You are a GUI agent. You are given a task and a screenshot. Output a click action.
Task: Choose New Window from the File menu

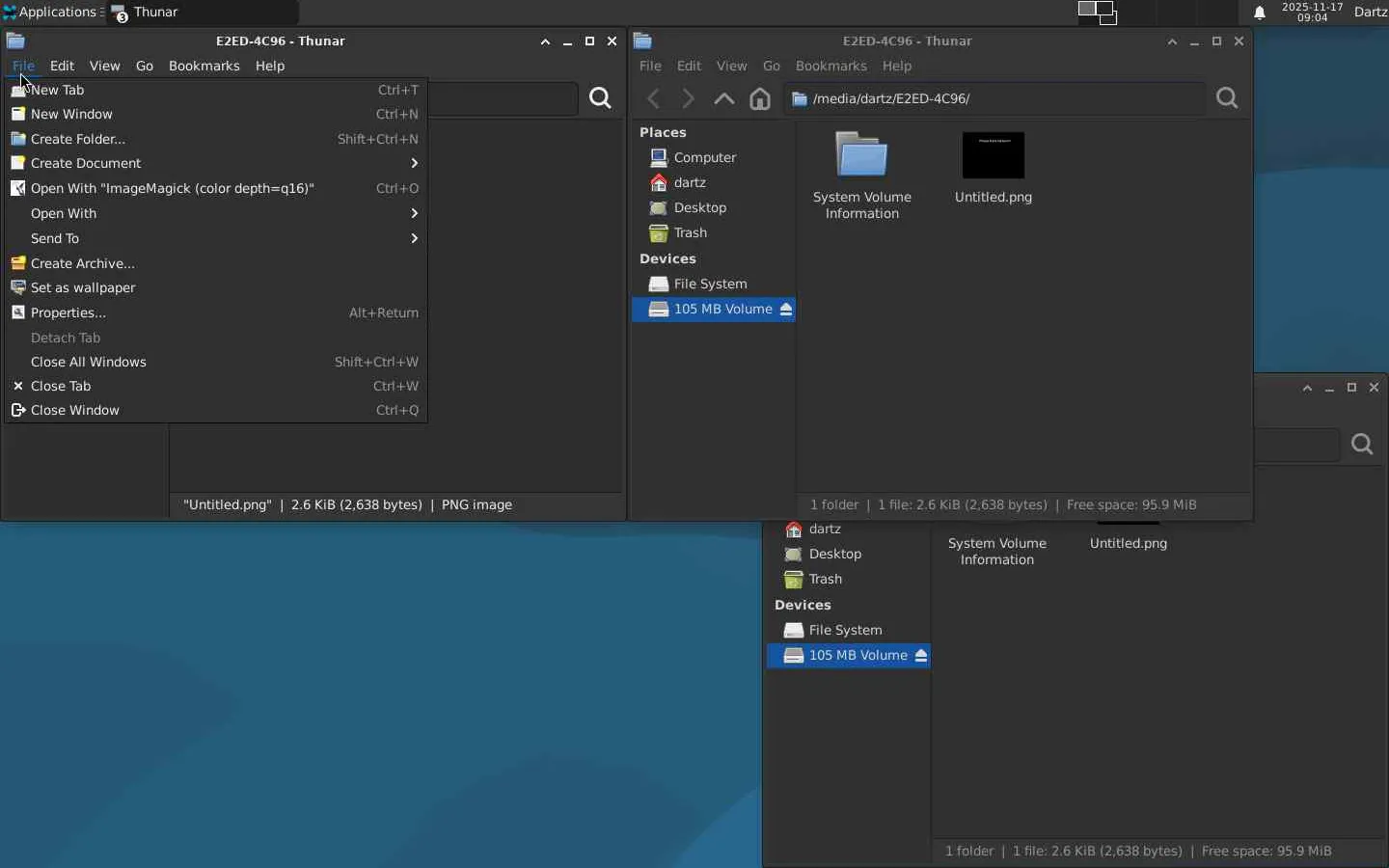(216, 114)
